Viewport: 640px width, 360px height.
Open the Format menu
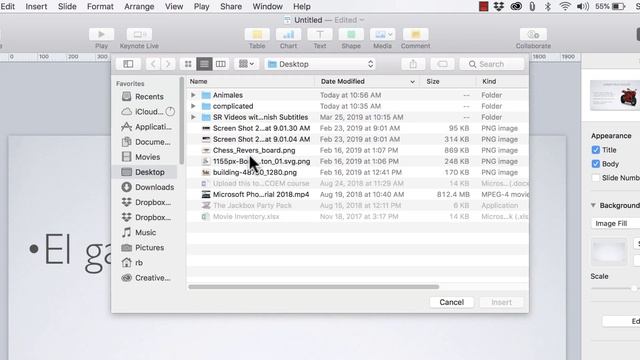[100, 7]
